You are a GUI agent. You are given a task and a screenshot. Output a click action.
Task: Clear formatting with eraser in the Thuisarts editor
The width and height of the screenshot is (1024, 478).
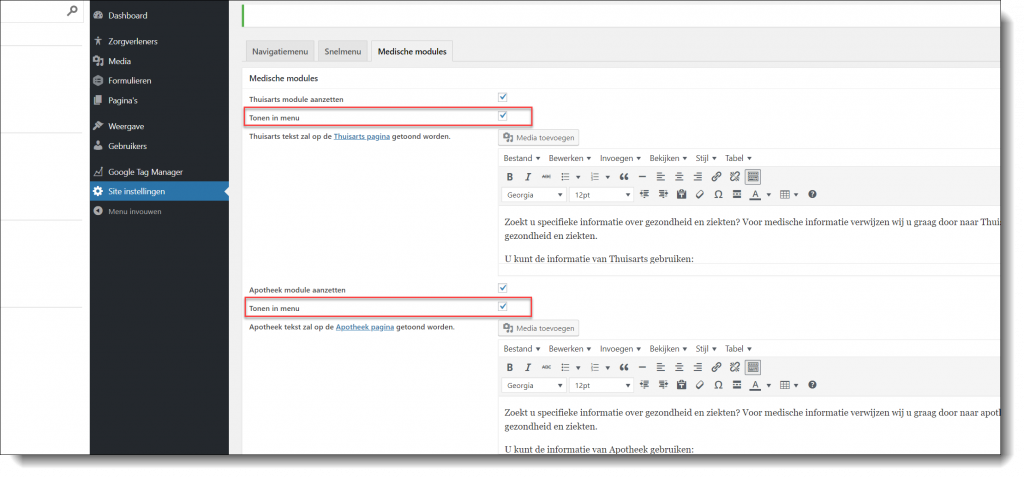(x=700, y=194)
